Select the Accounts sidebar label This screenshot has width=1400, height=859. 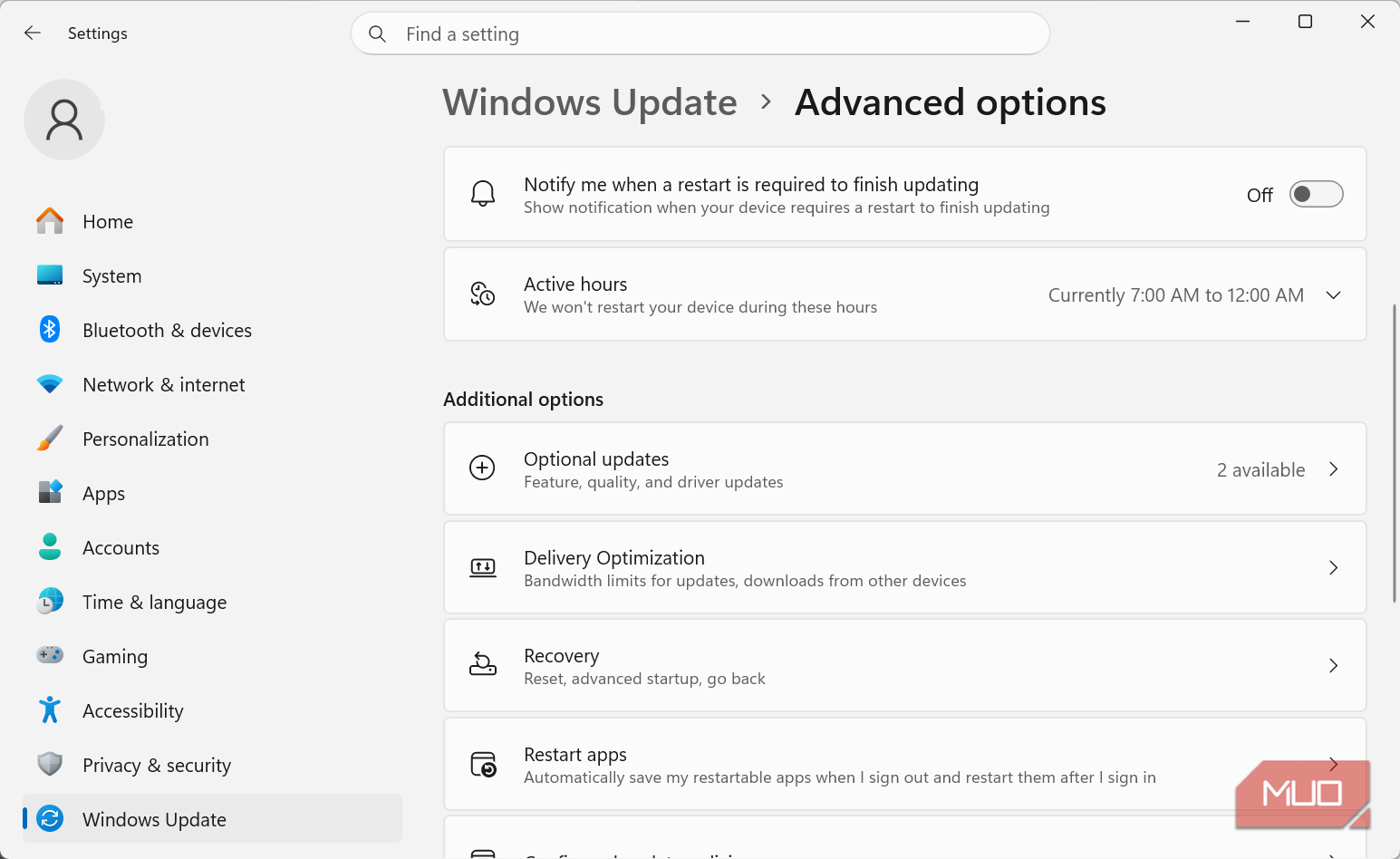(121, 548)
